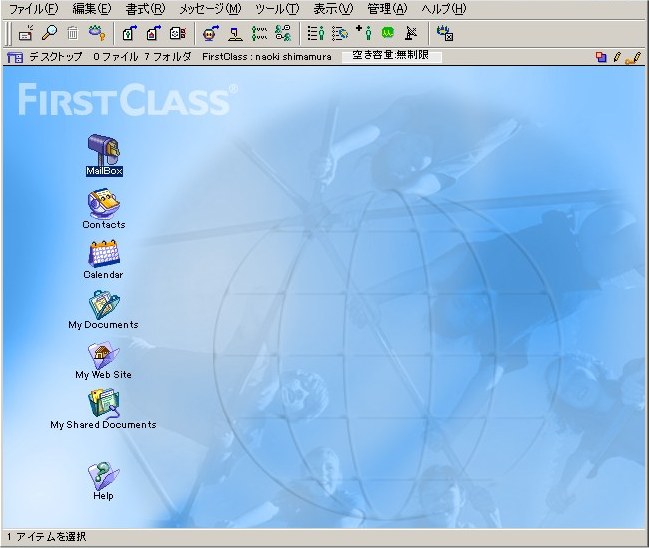Image resolution: width=649 pixels, height=548 pixels.
Task: Click the people with speech bubbles icon
Action: click(x=284, y=33)
